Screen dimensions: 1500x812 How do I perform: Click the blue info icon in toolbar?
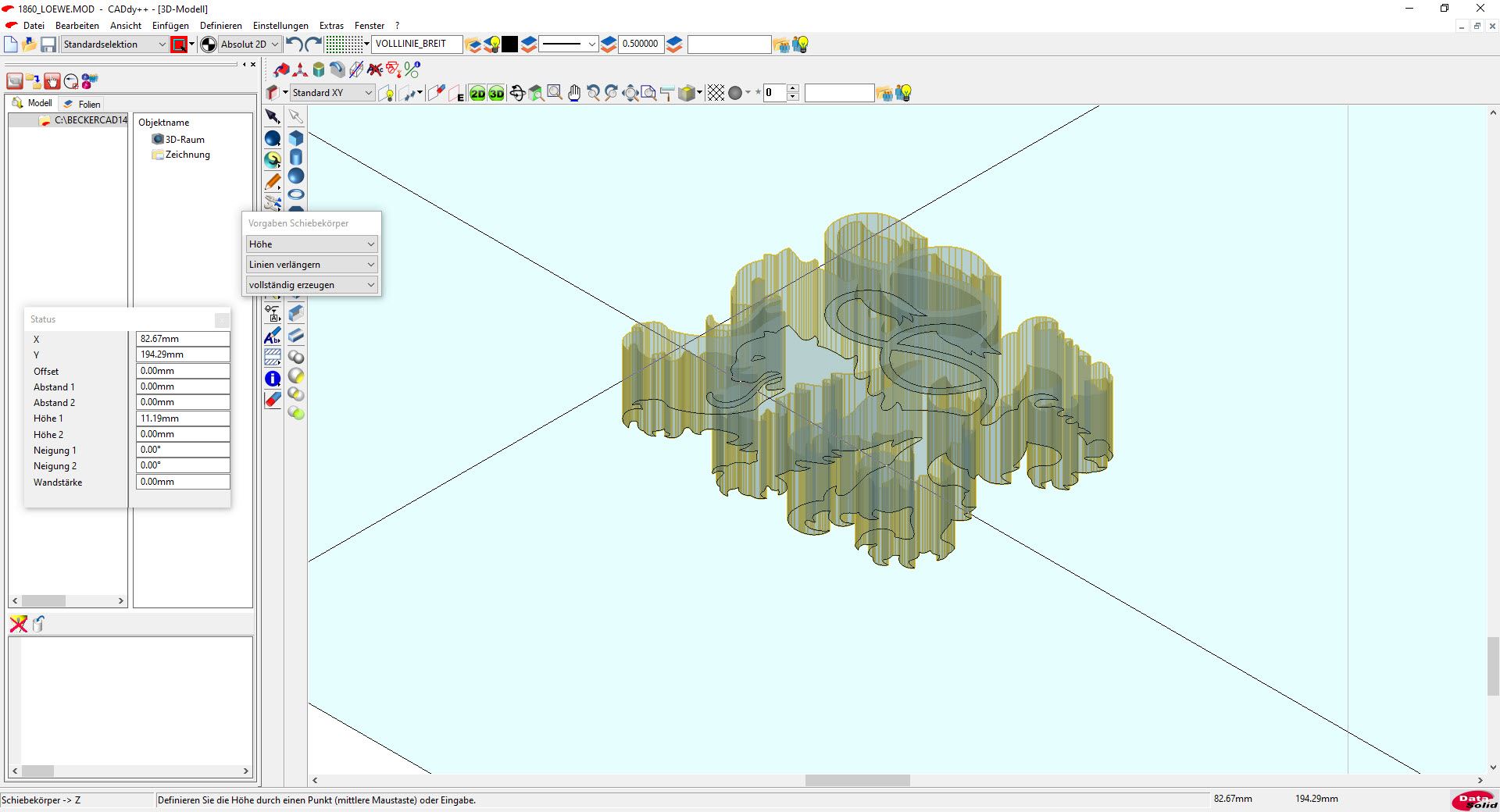tap(273, 379)
